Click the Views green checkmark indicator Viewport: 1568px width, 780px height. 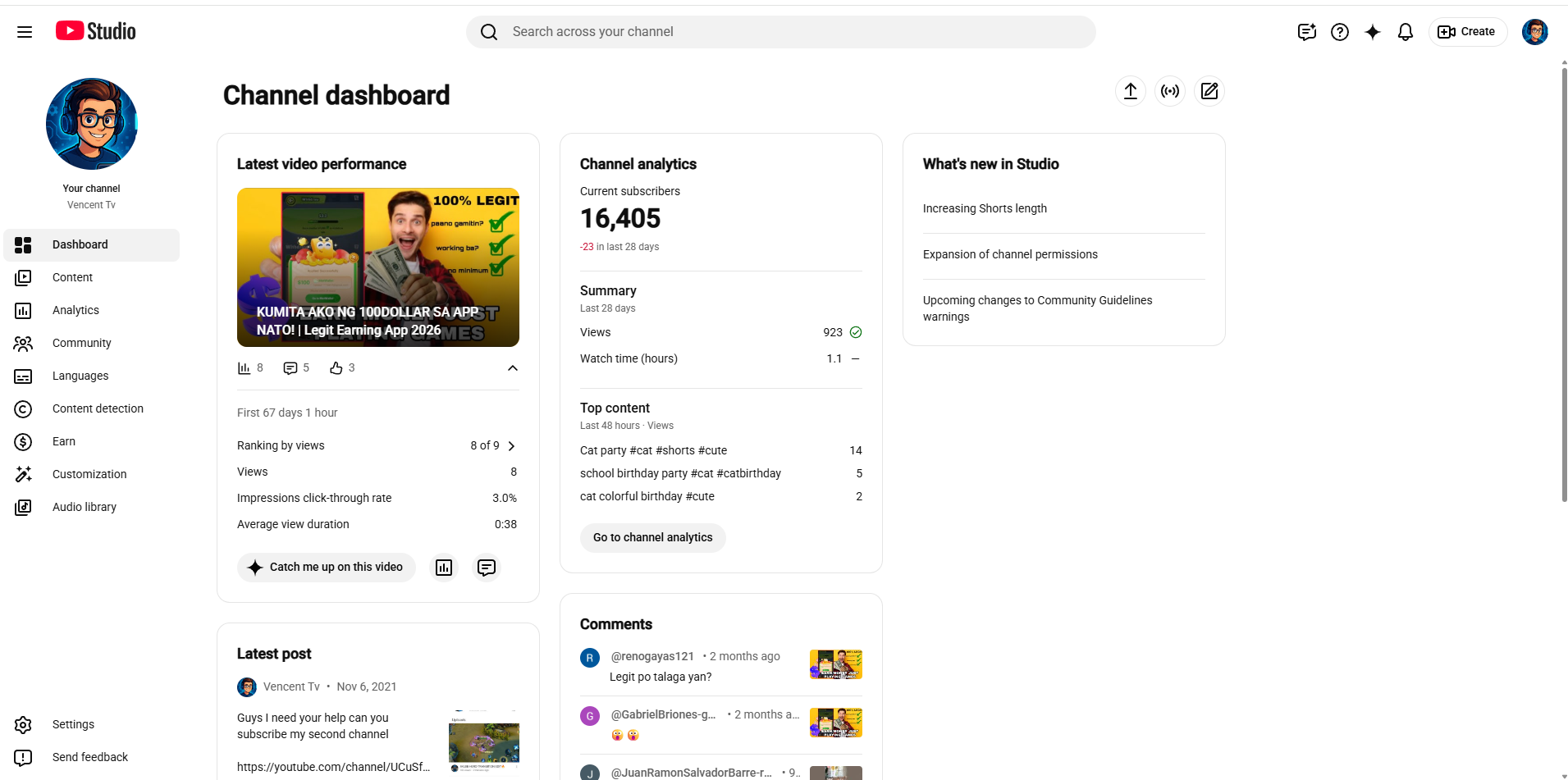(856, 332)
